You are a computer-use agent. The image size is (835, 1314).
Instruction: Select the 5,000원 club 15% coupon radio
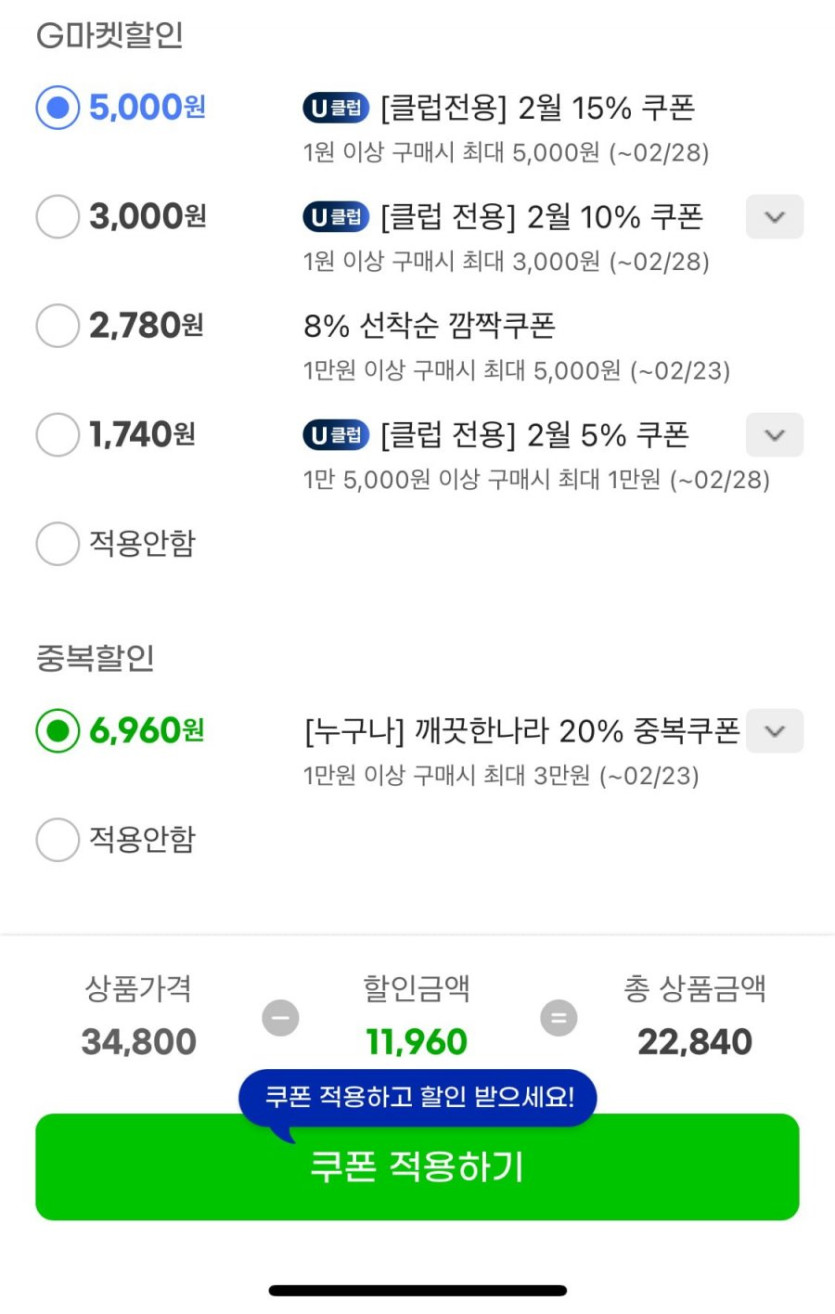coord(57,108)
